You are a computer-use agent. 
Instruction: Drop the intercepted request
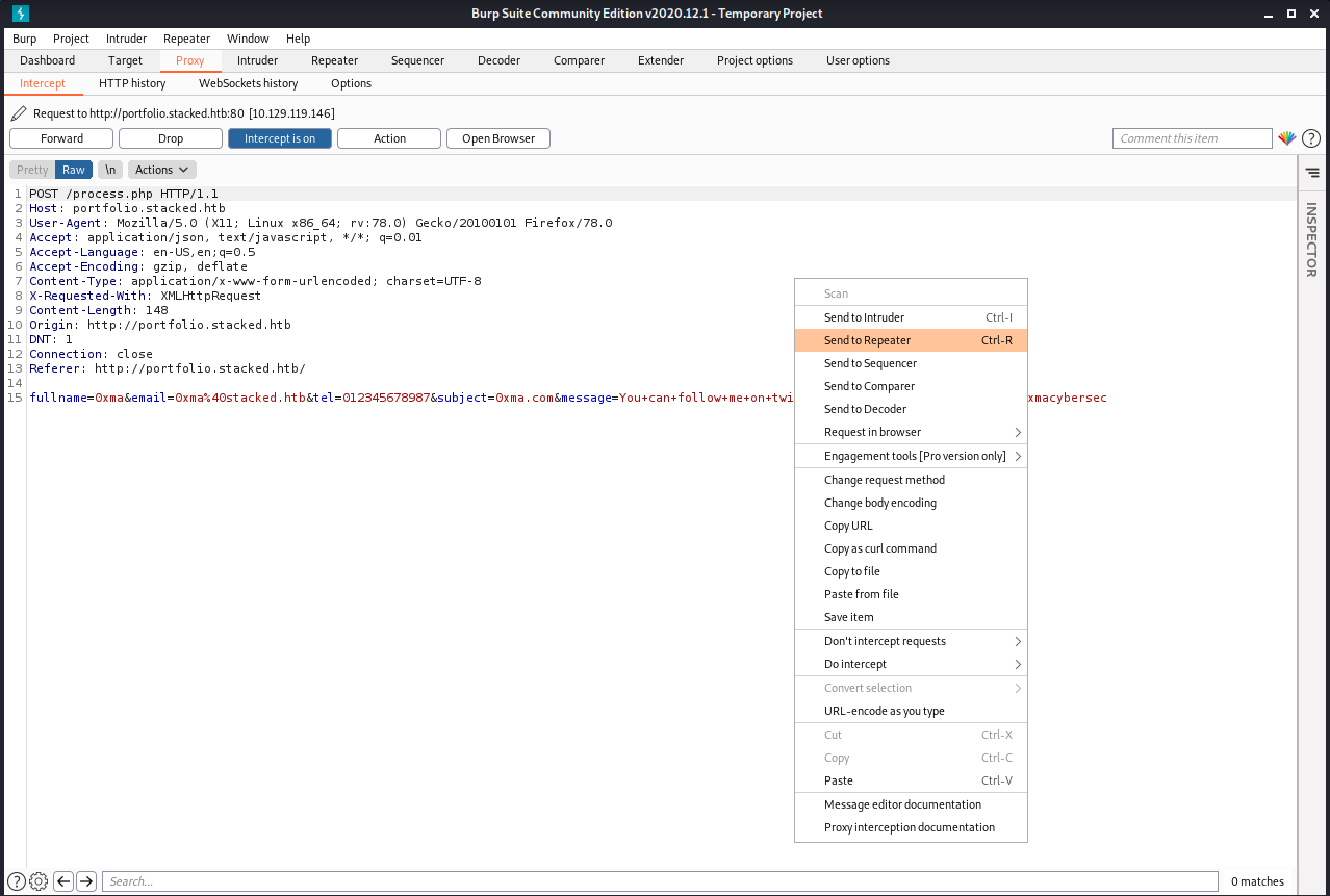(170, 138)
